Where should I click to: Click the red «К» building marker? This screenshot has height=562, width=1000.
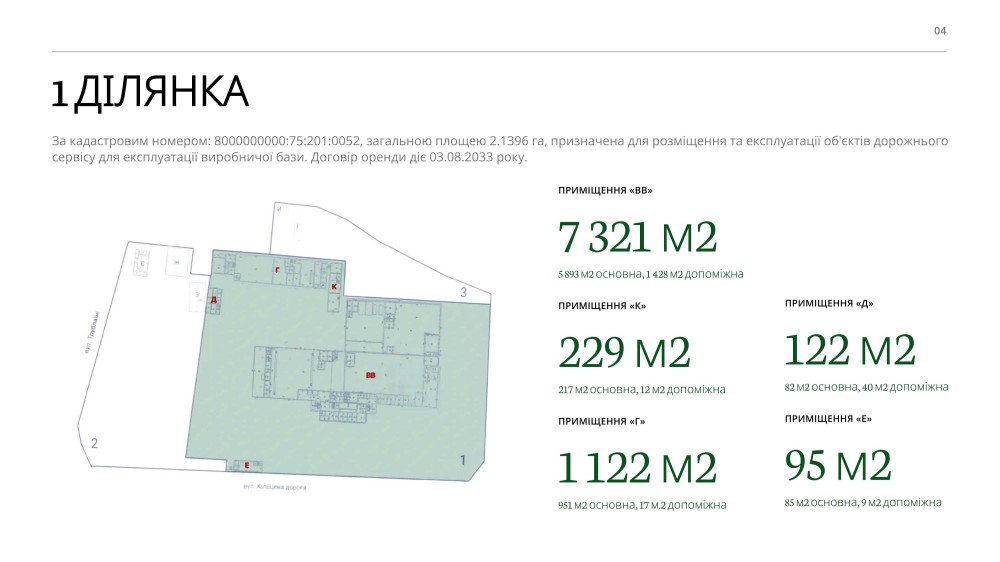click(334, 287)
